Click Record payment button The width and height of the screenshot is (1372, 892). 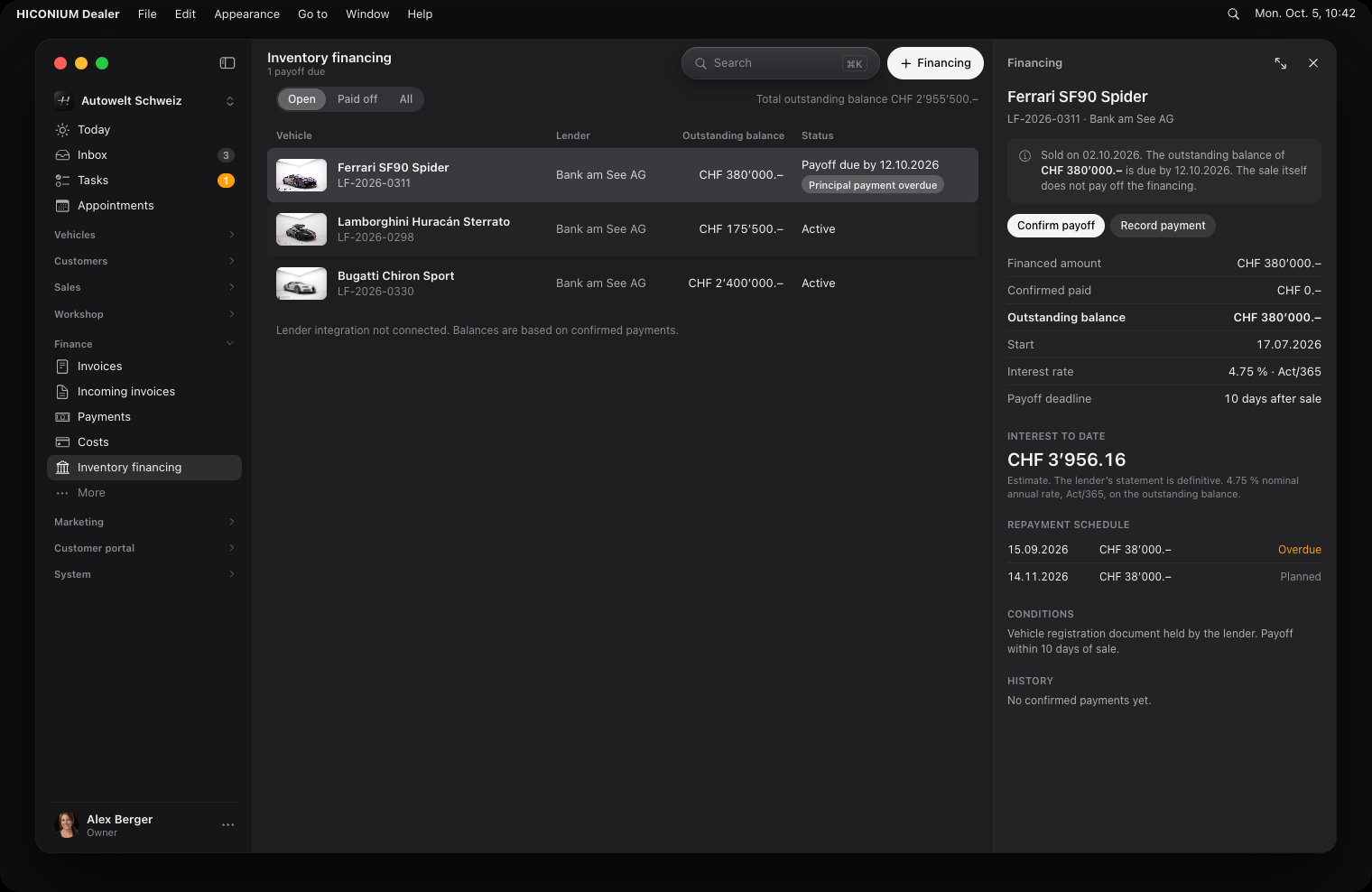coord(1163,226)
